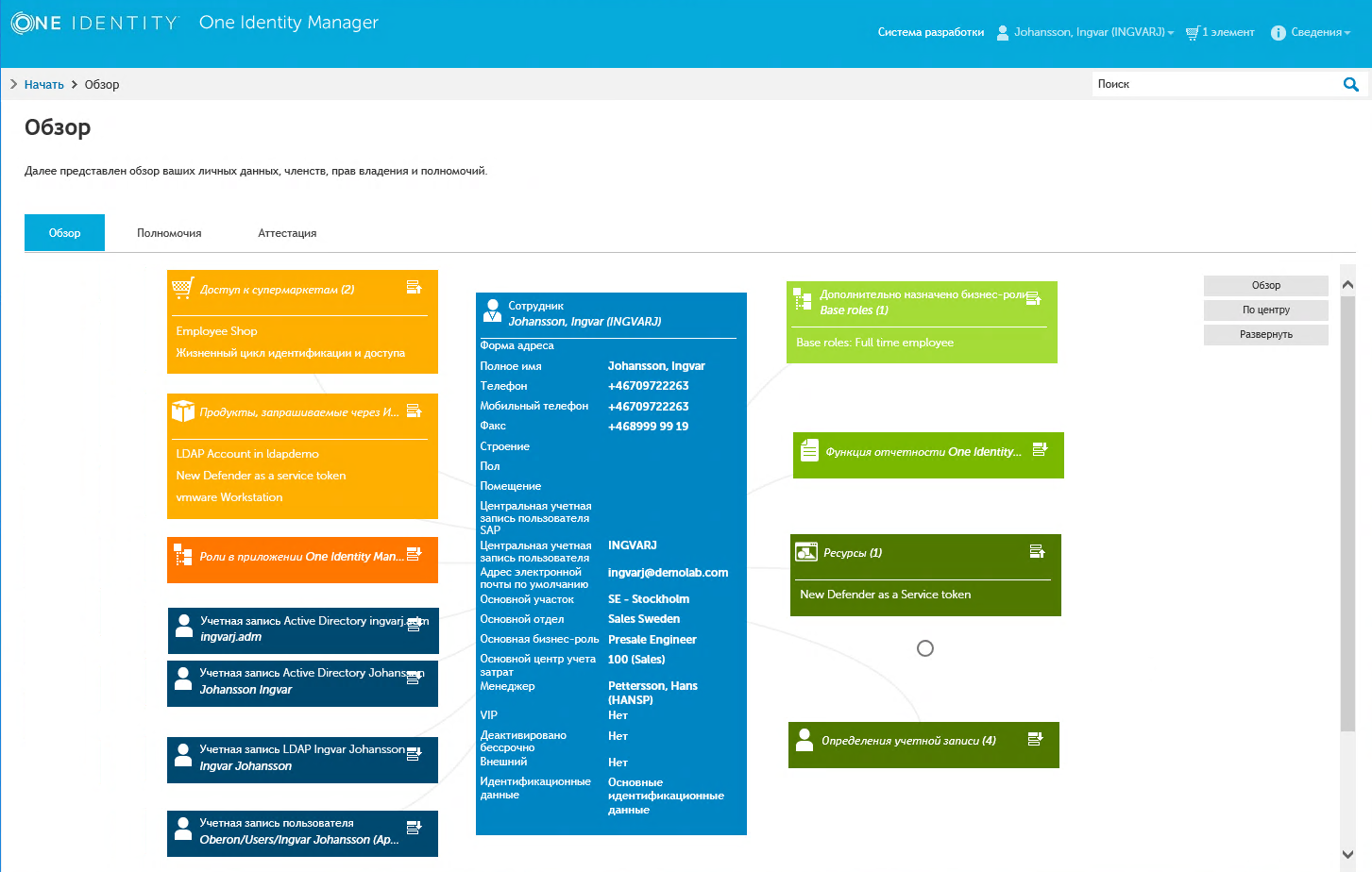The image size is (1372, 872).
Task: Switch to the Обзор tab
Action: tap(64, 233)
